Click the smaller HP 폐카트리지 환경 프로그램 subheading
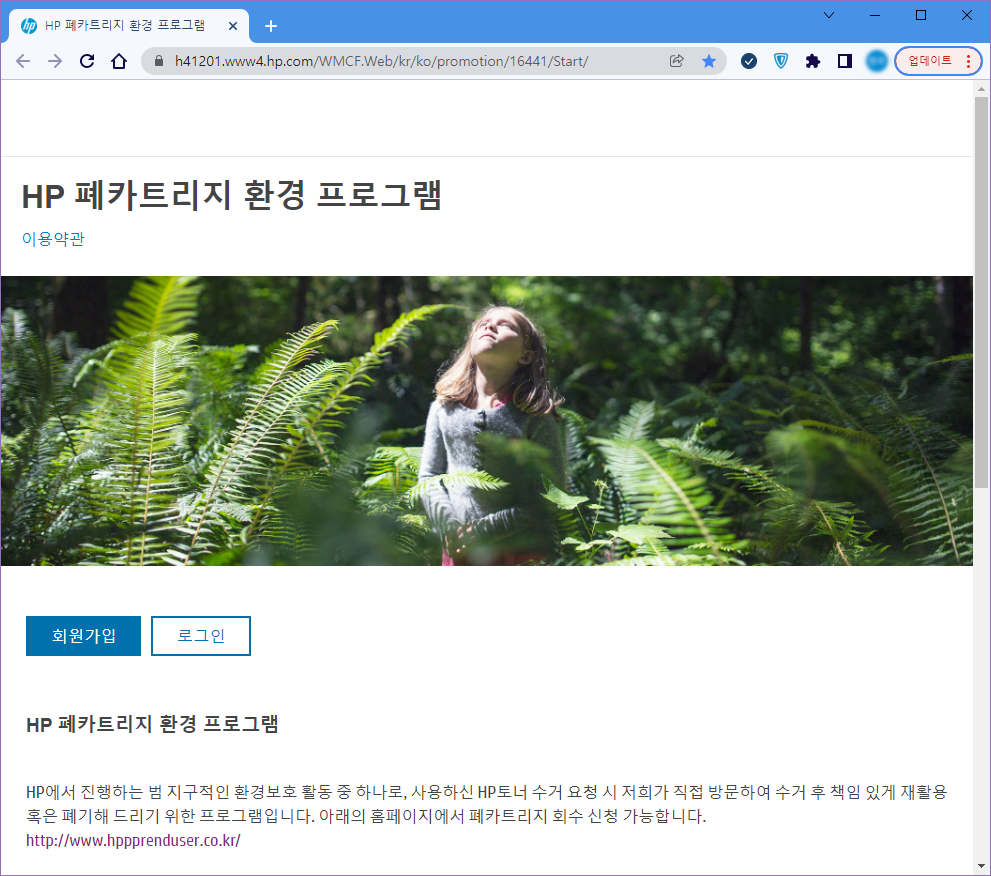Screen dimensions: 991x876 point(152,724)
